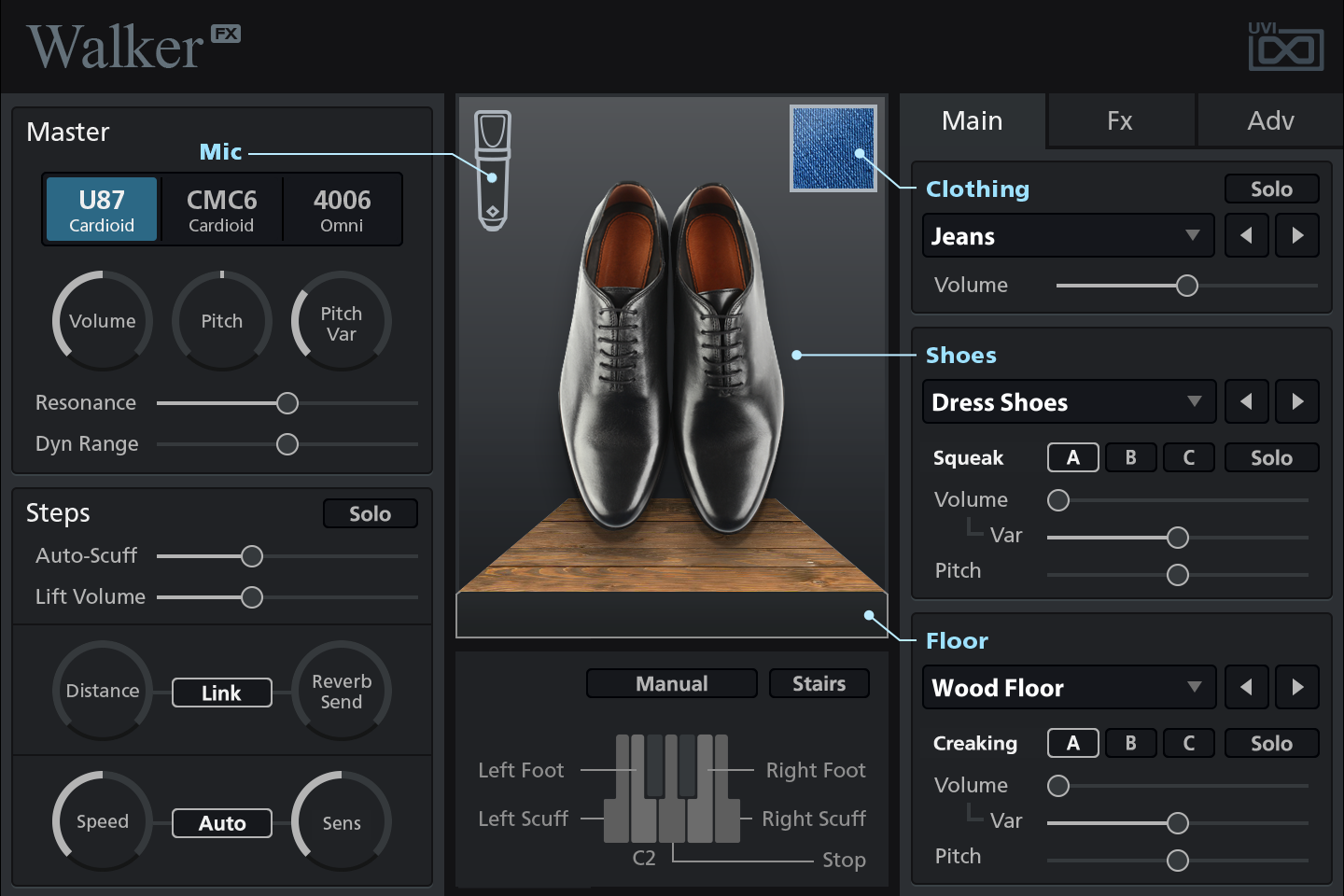Solo the Steps section
Image resolution: width=1344 pixels, height=896 pixels.
pyautogui.click(x=370, y=514)
